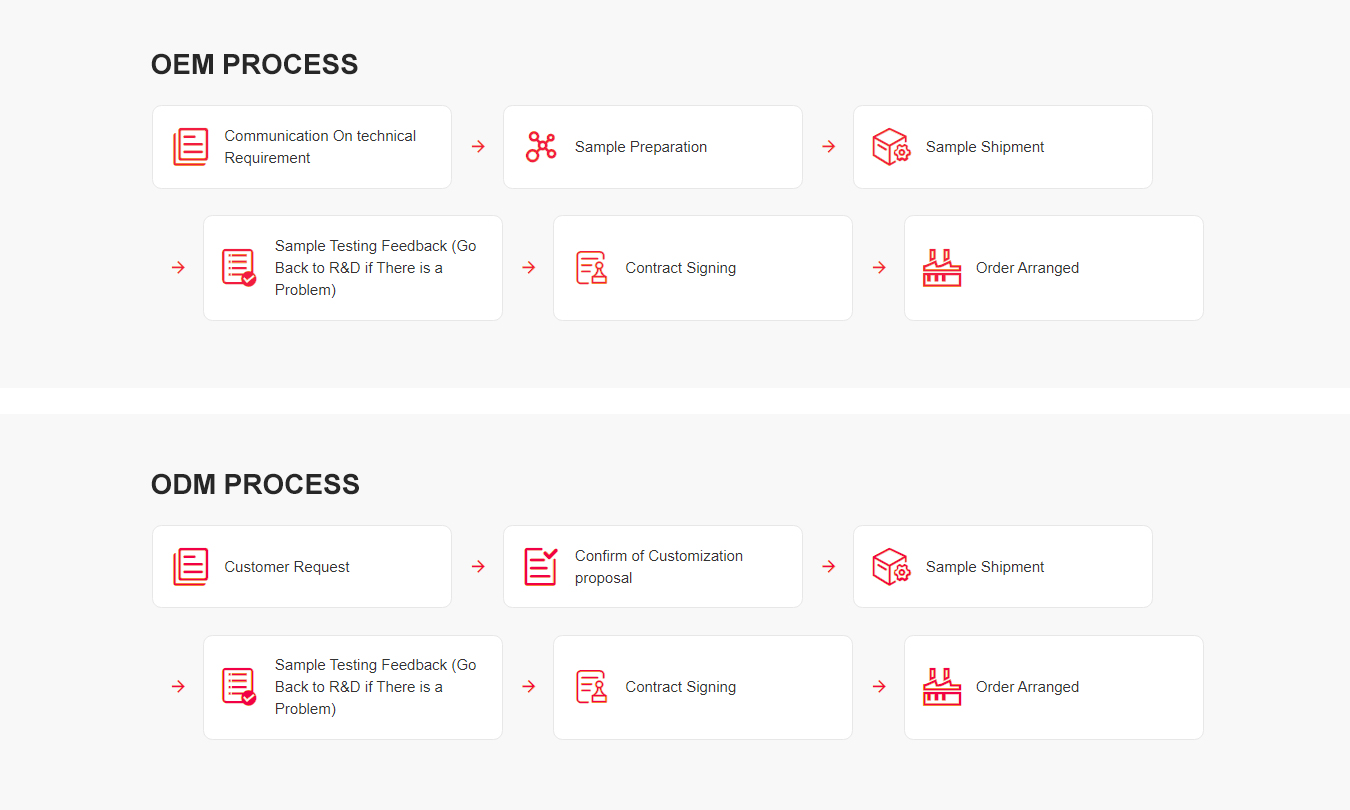Click the OEM PROCESS heading
1350x810 pixels.
click(255, 64)
